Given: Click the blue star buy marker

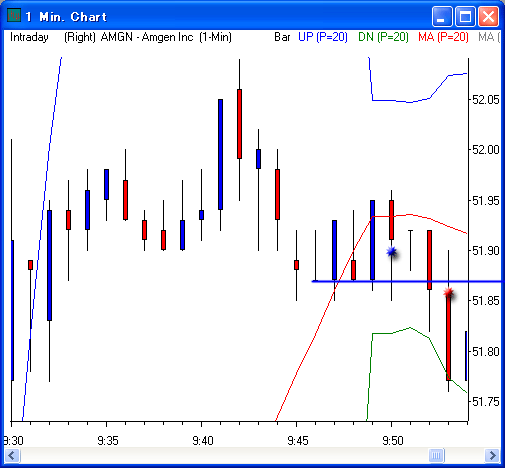Looking at the screenshot, I should 392,252.
